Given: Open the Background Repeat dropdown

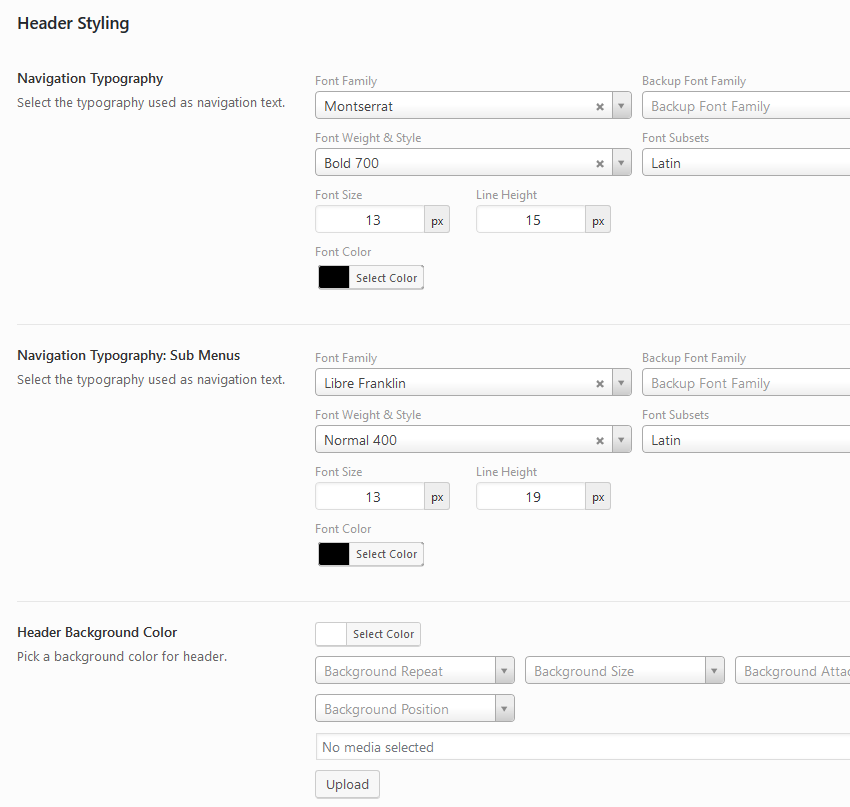Looking at the screenshot, I should pos(505,671).
